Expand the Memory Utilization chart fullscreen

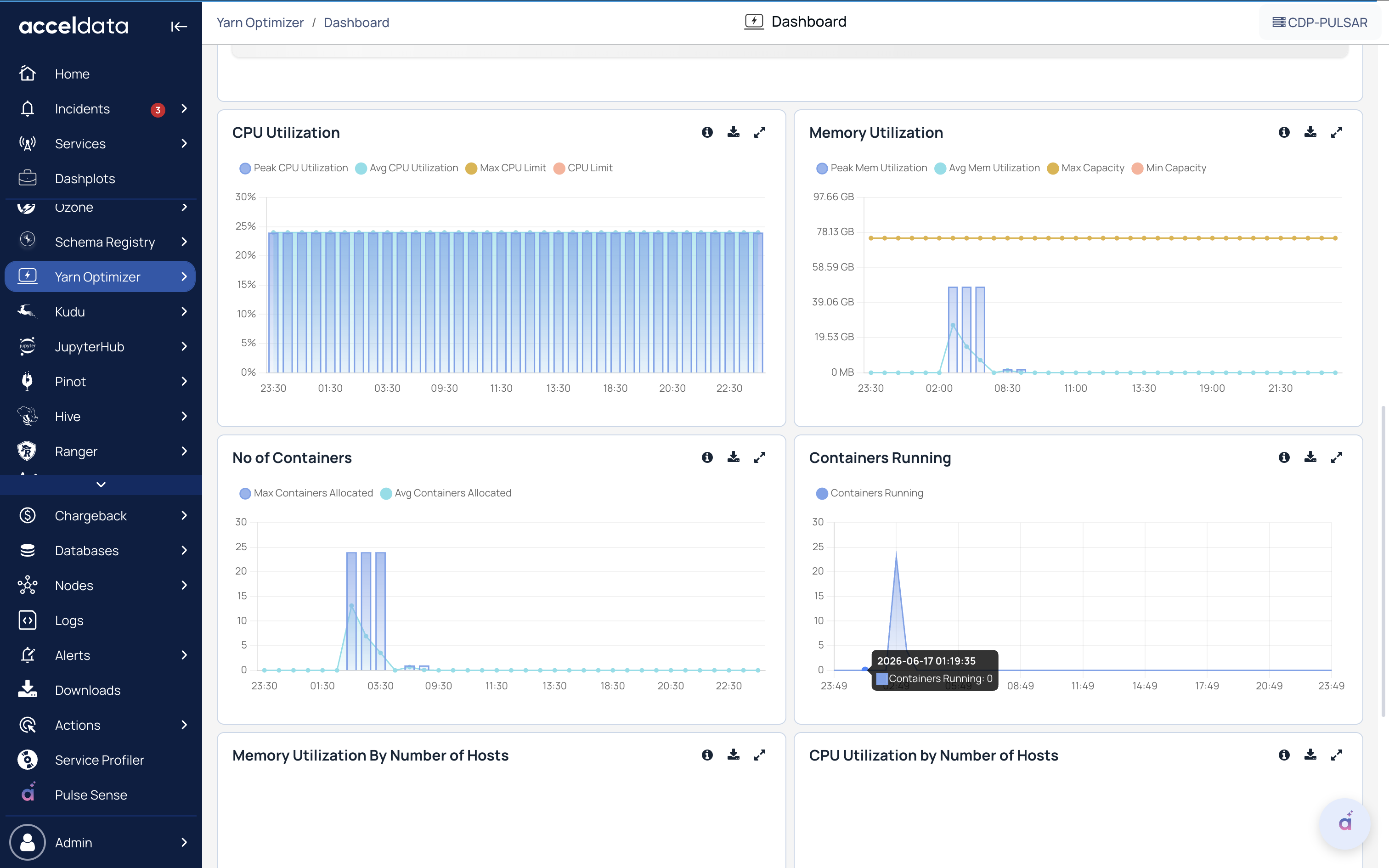coord(1336,132)
